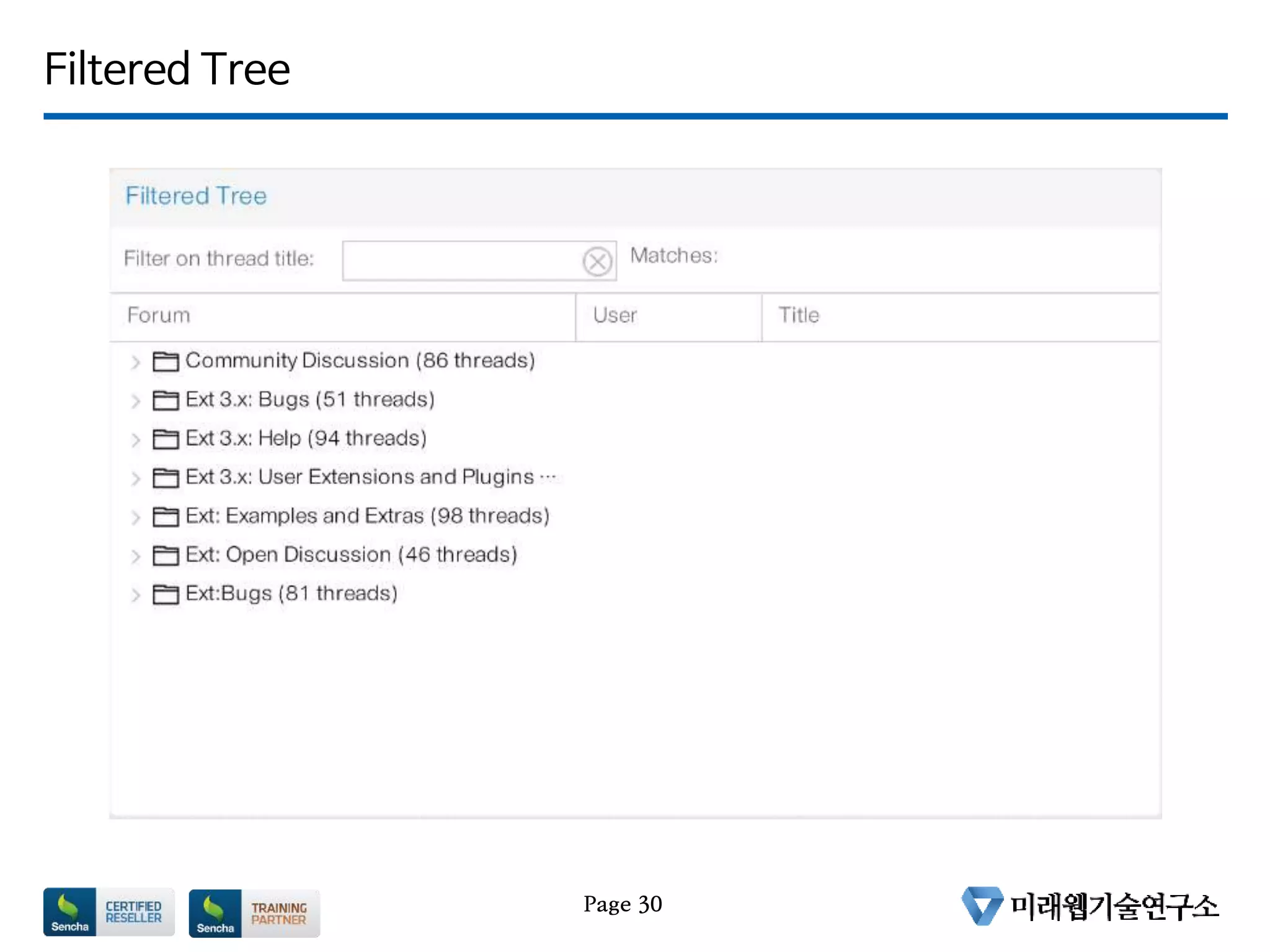The width and height of the screenshot is (1270, 952).
Task: Click the Sencha Certified Reseller badge
Action: [x=109, y=912]
